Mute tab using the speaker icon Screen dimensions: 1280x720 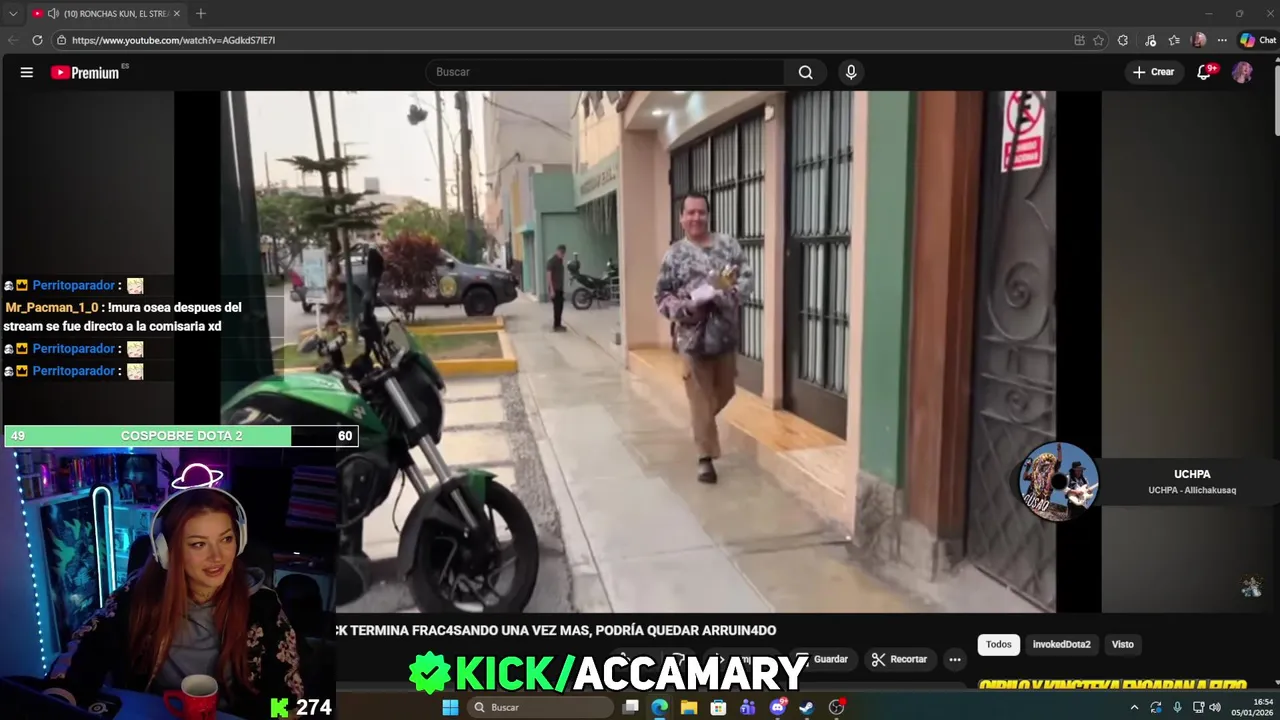pyautogui.click(x=53, y=14)
